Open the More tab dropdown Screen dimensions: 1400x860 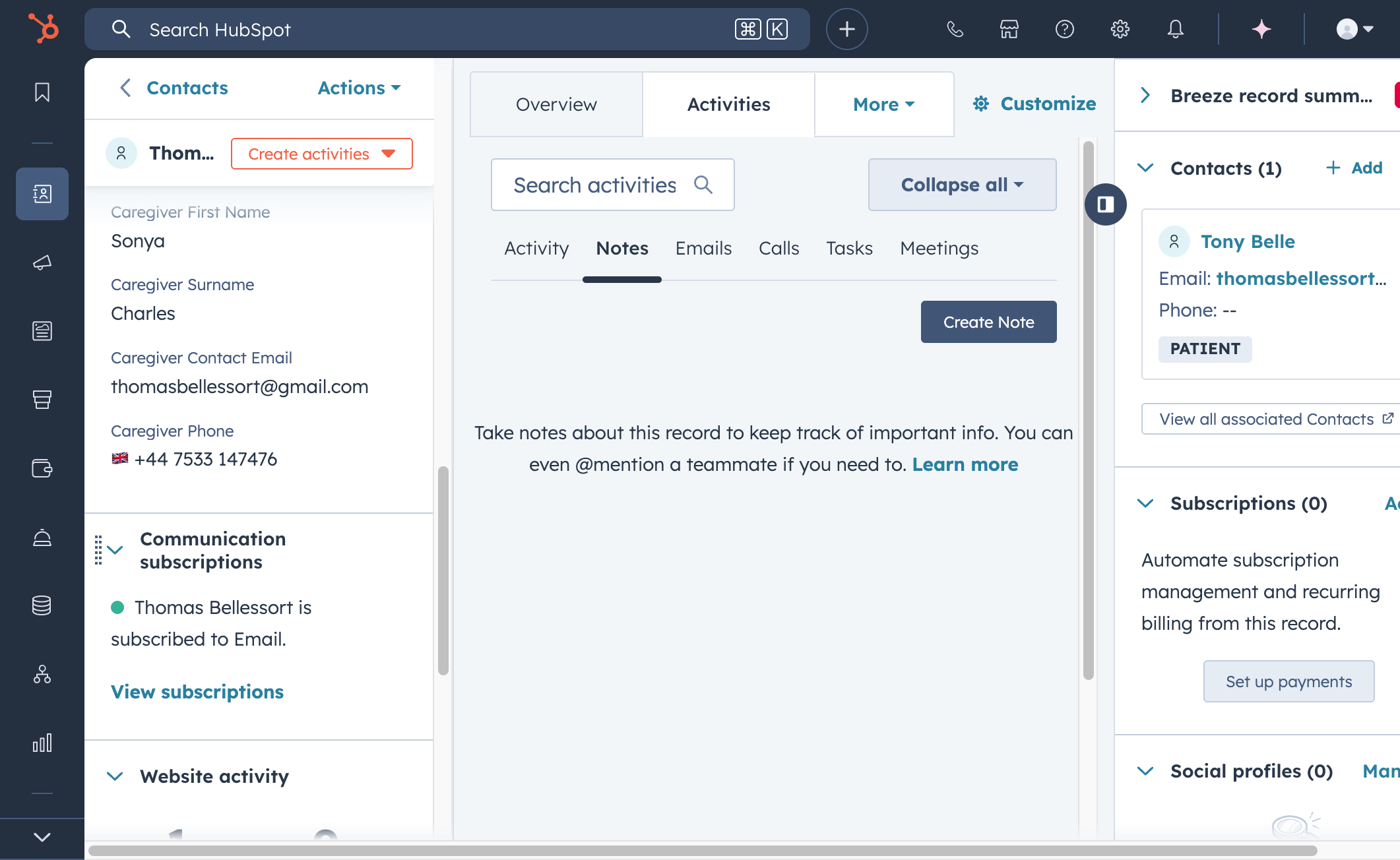coord(884,104)
